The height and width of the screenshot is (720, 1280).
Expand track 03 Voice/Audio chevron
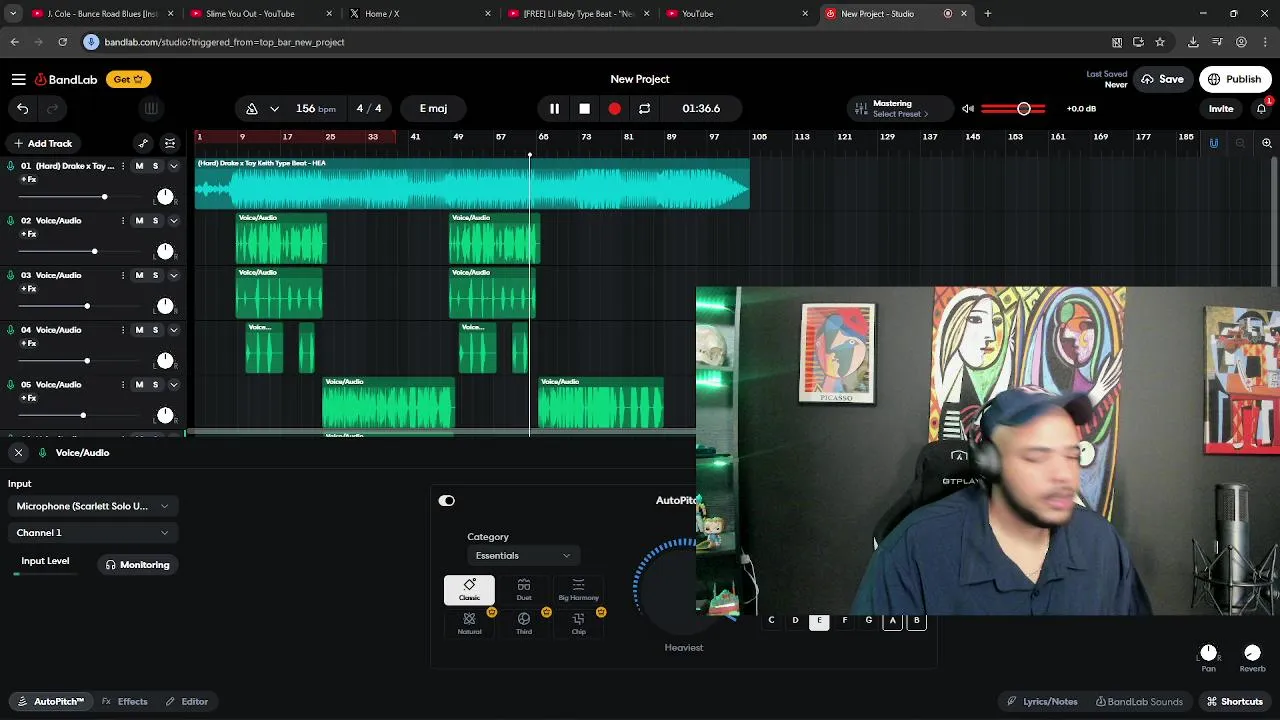coord(173,275)
